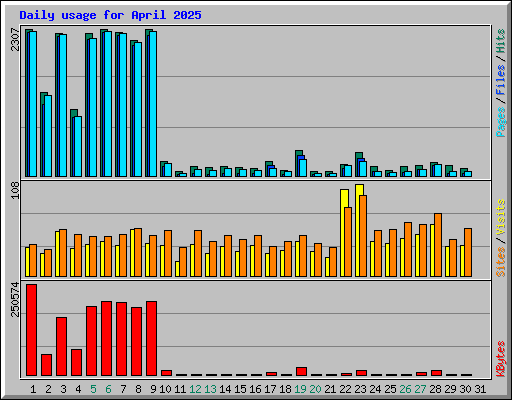This screenshot has height=400, width=512.
Task: Click the 2307 hits axis label
Action: (x=15, y=39)
